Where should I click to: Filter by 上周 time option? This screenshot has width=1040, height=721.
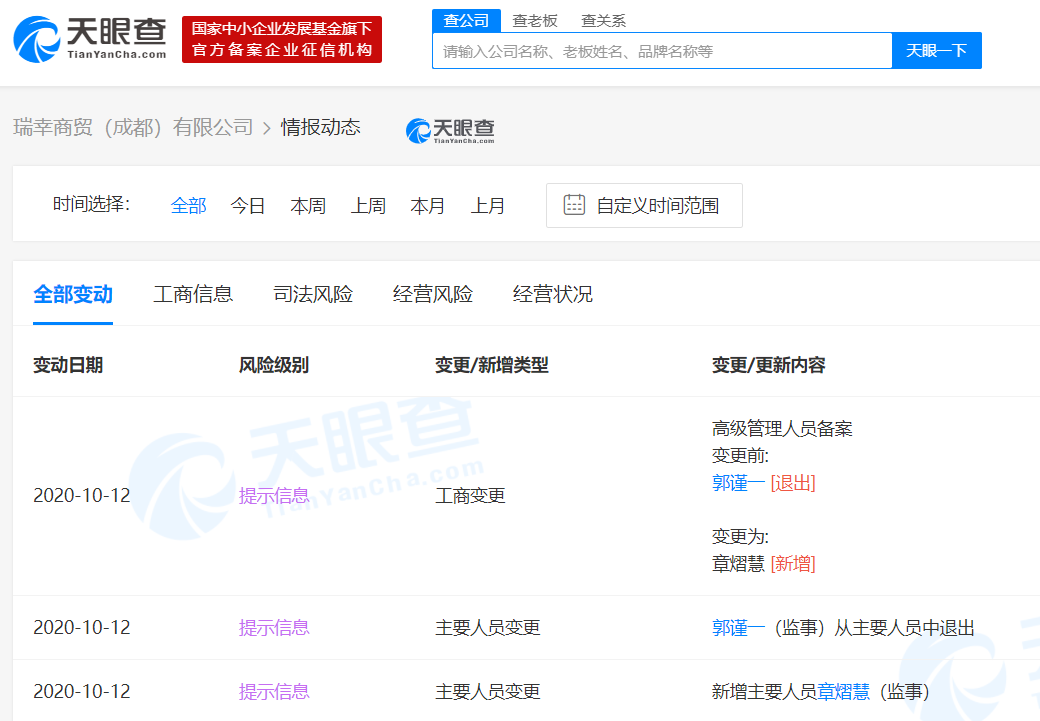click(368, 205)
